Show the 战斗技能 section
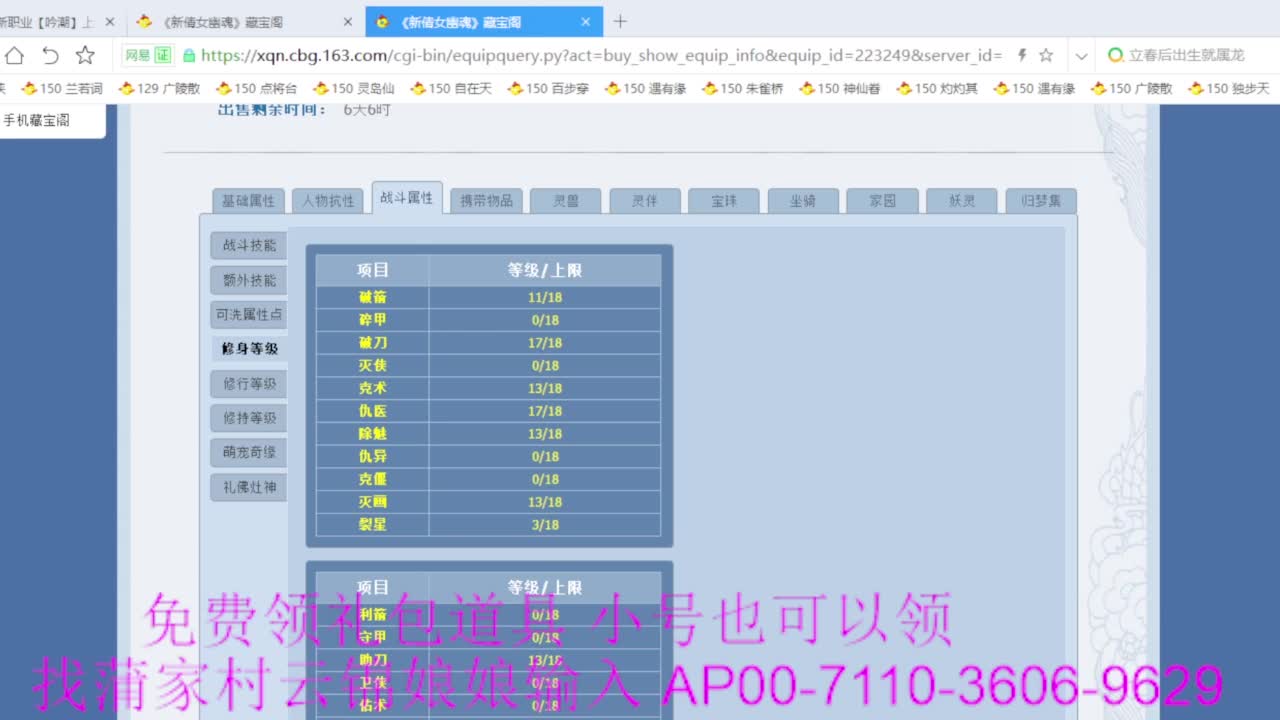This screenshot has height=720, width=1280. (x=249, y=245)
